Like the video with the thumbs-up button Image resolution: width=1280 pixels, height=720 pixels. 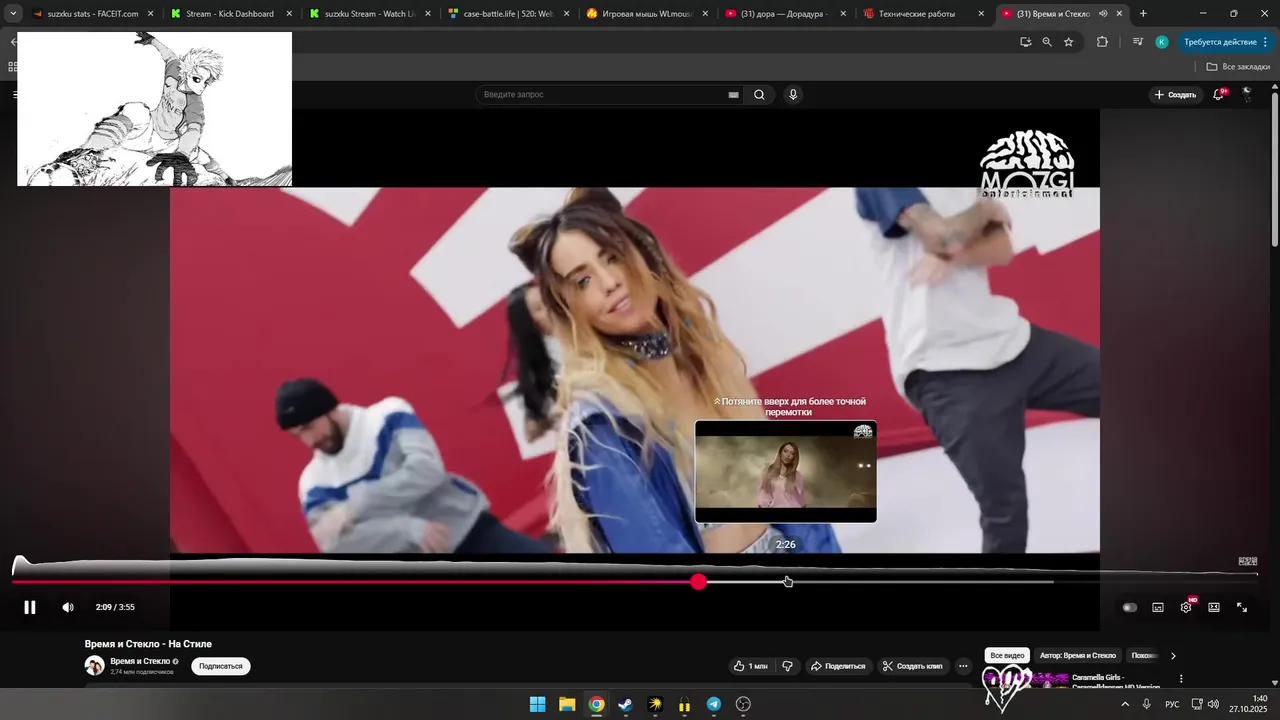pos(751,666)
